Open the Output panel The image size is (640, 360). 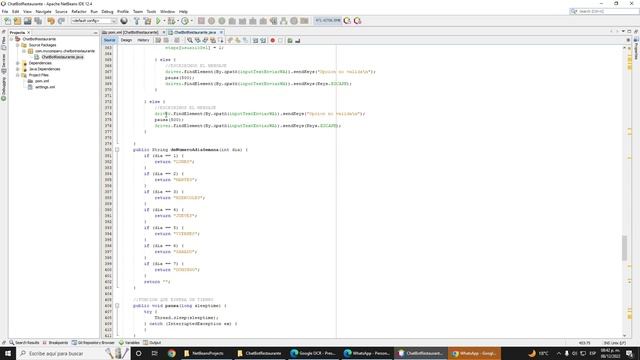pyautogui.click(x=152, y=343)
